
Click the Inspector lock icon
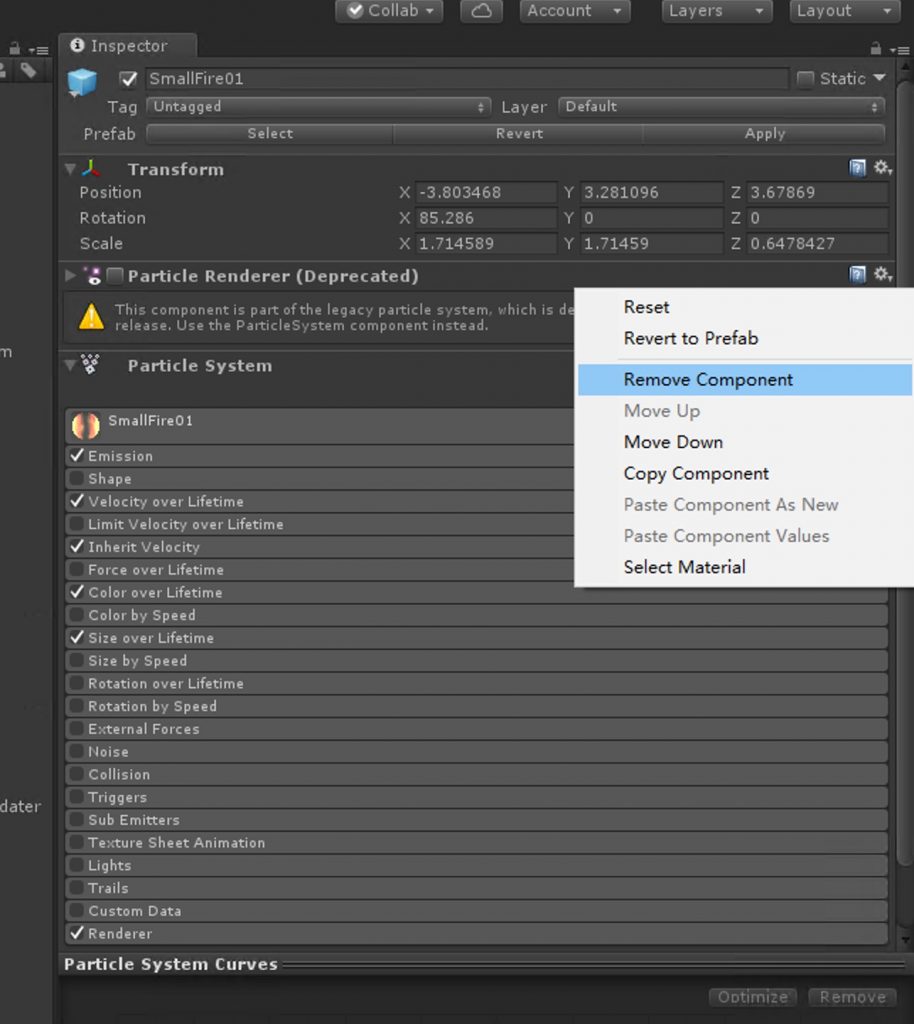coord(875,48)
